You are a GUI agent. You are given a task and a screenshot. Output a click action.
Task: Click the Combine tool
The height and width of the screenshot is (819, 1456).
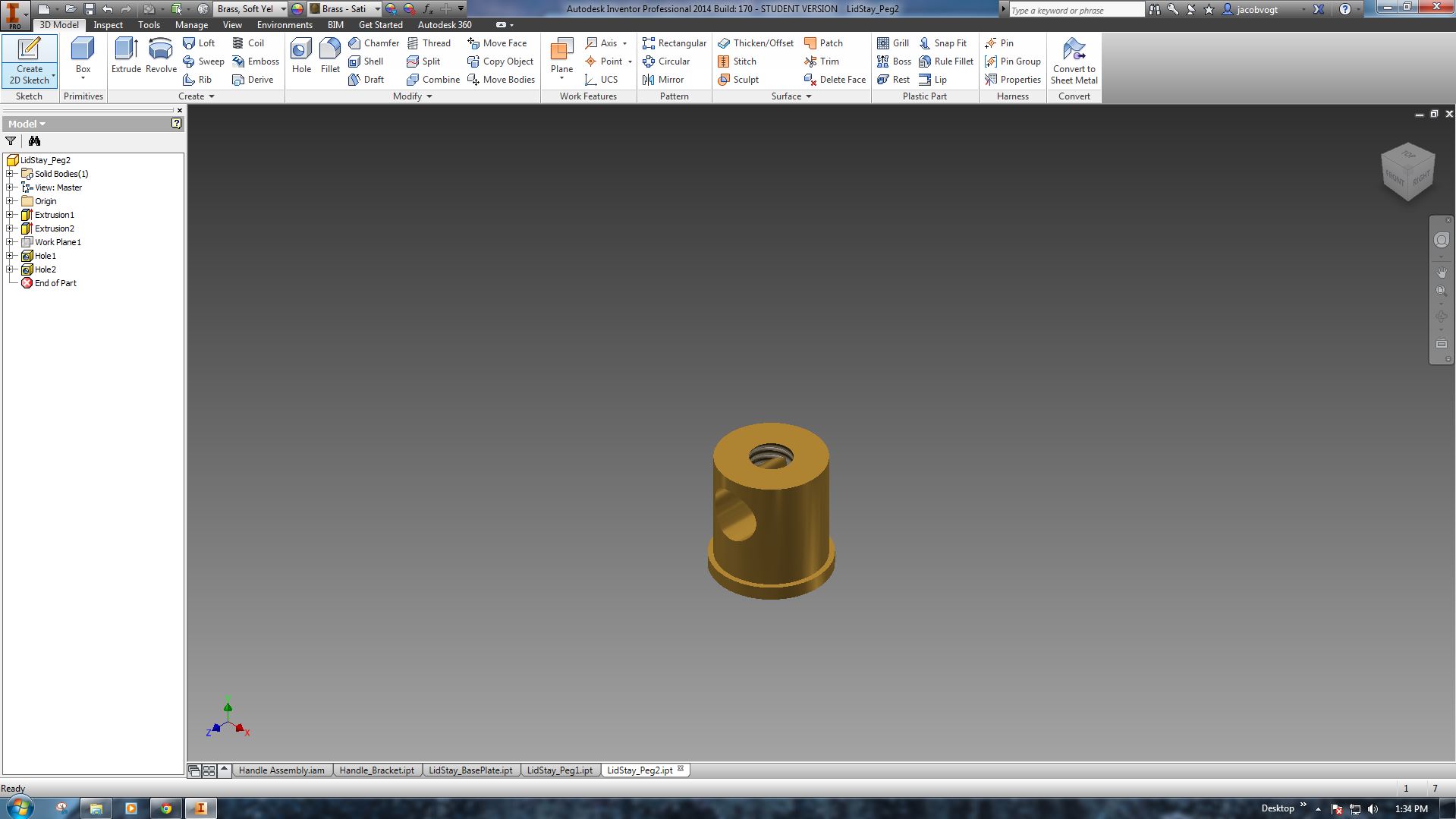coord(433,80)
